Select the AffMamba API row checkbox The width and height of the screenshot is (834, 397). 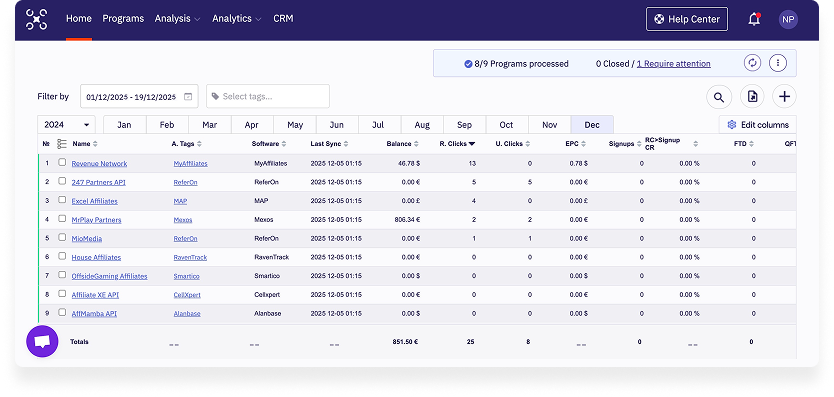click(x=62, y=312)
